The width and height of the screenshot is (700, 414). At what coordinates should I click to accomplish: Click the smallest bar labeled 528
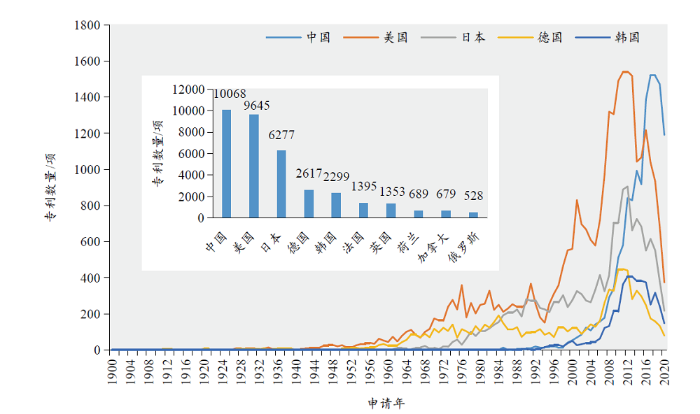(474, 215)
